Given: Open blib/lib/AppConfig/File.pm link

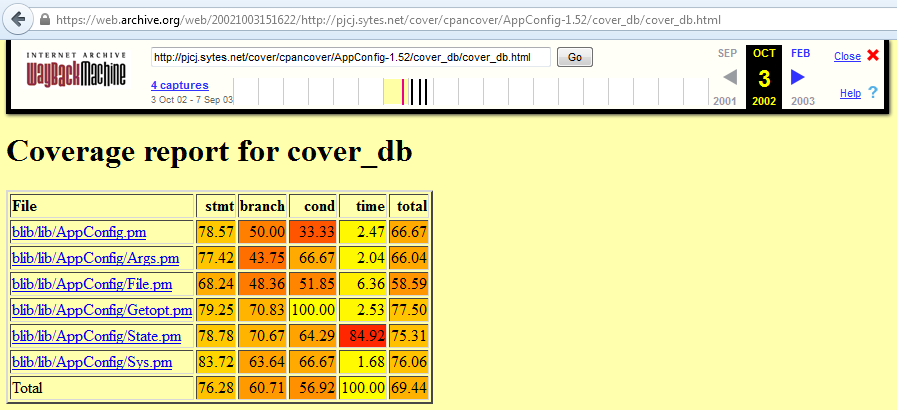Looking at the screenshot, I should [93, 284].
